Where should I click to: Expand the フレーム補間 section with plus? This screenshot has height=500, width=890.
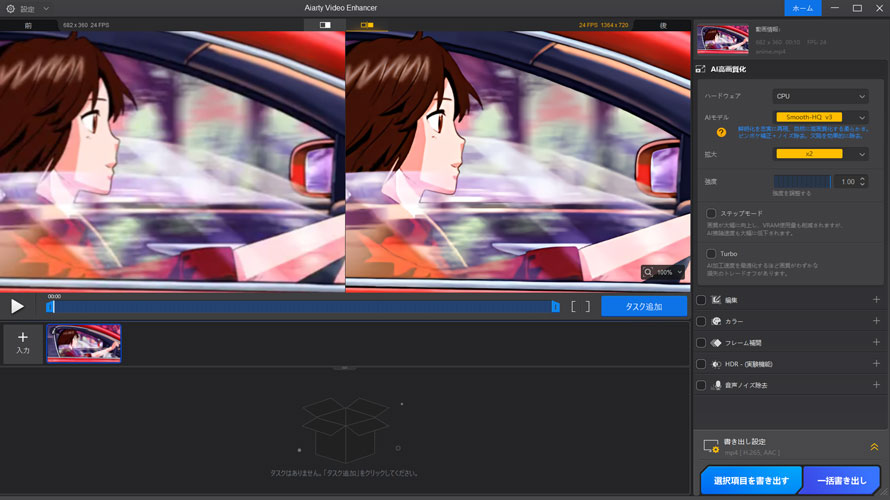pos(876,342)
